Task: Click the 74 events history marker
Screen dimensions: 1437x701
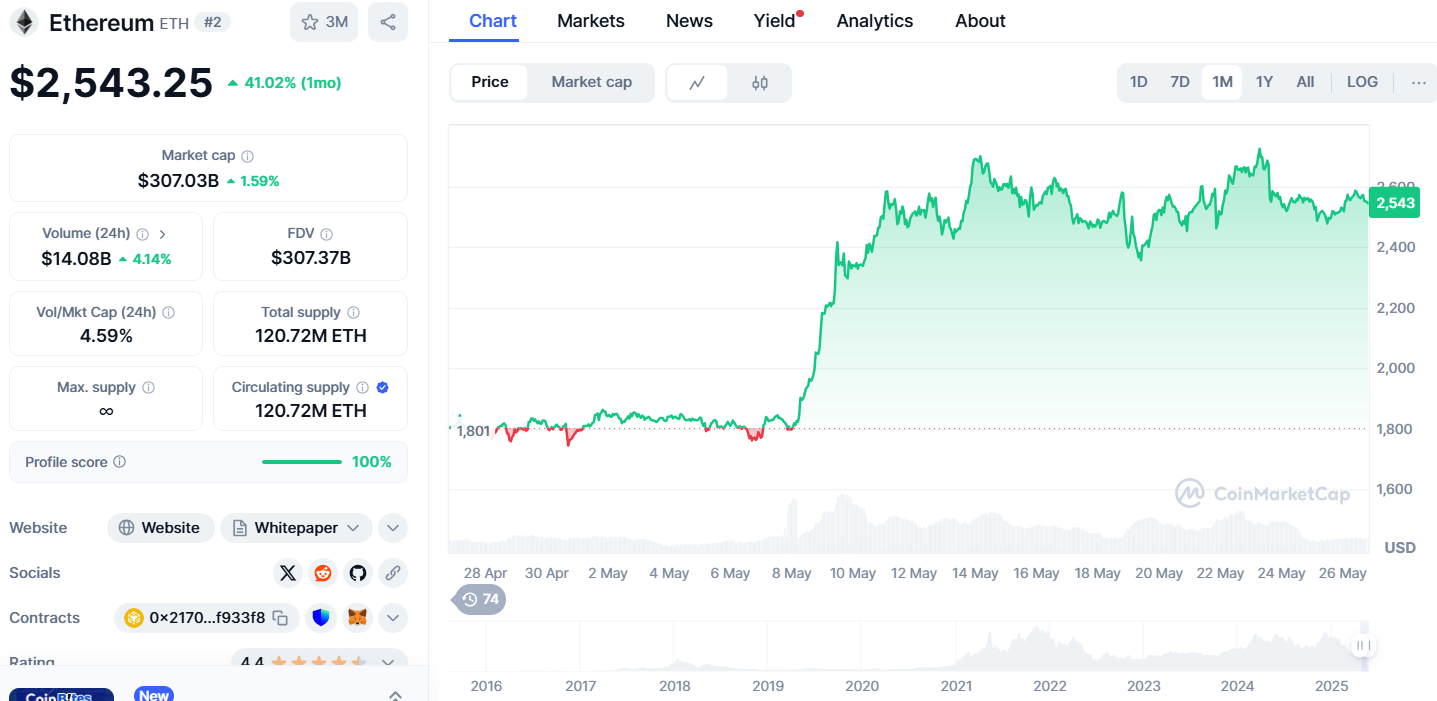Action: point(480,599)
